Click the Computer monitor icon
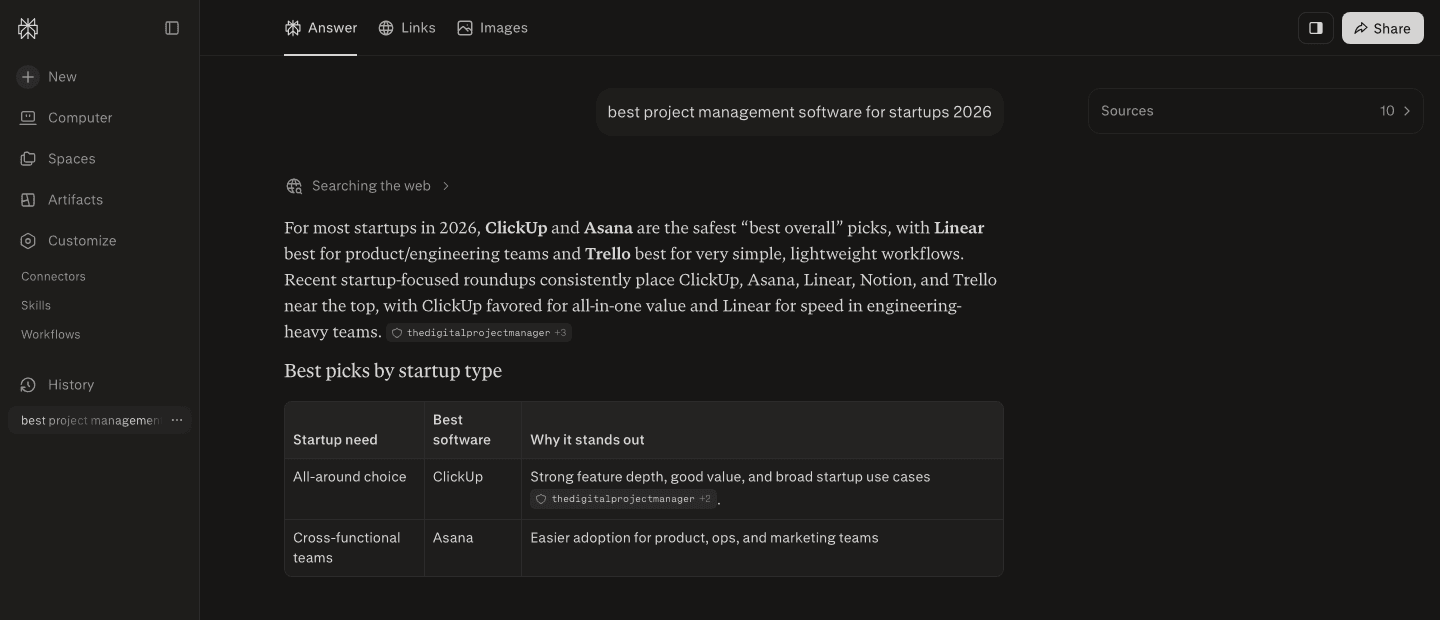Viewport: 1440px width, 620px height. [x=28, y=118]
